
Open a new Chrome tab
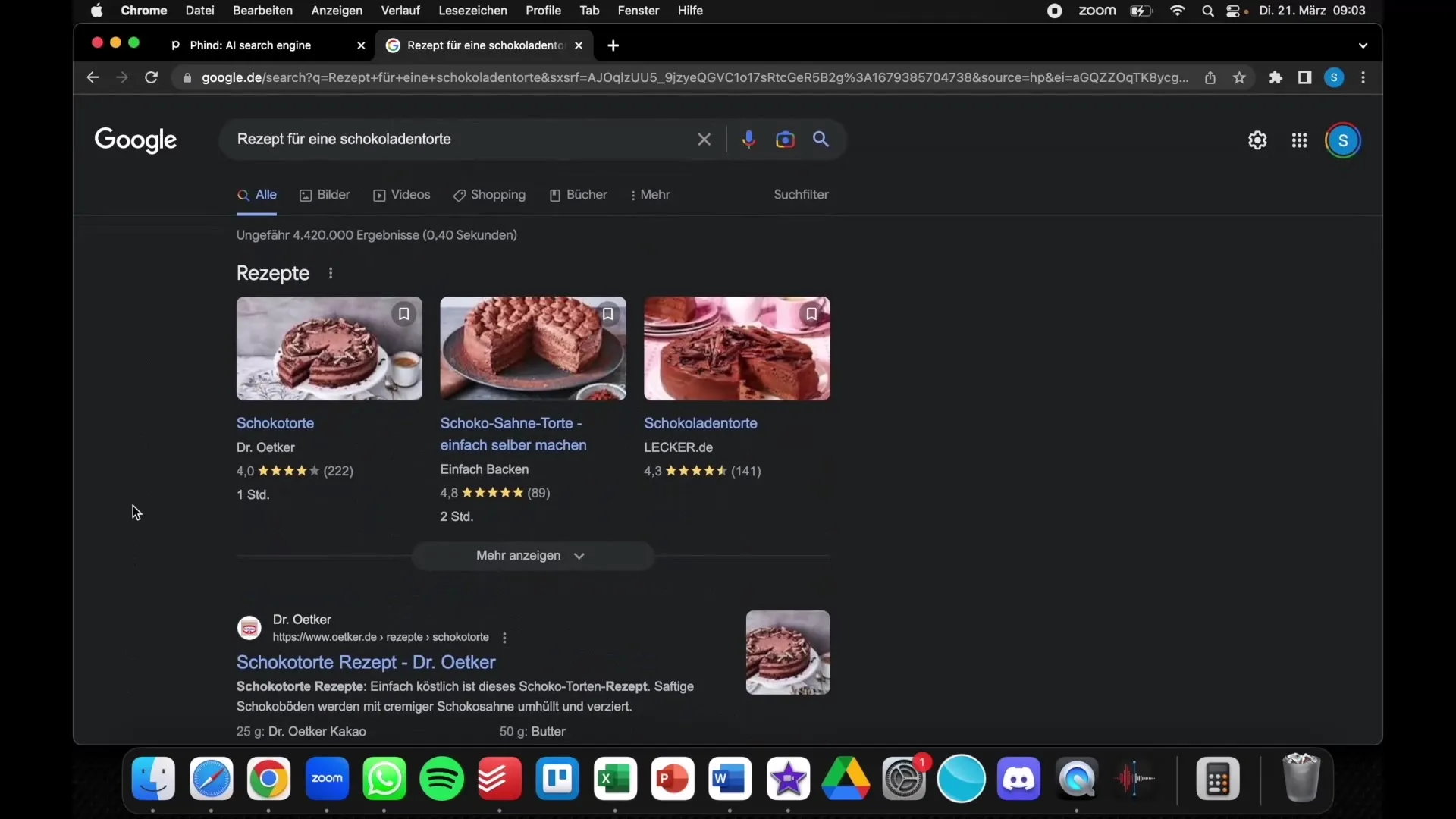[x=613, y=45]
